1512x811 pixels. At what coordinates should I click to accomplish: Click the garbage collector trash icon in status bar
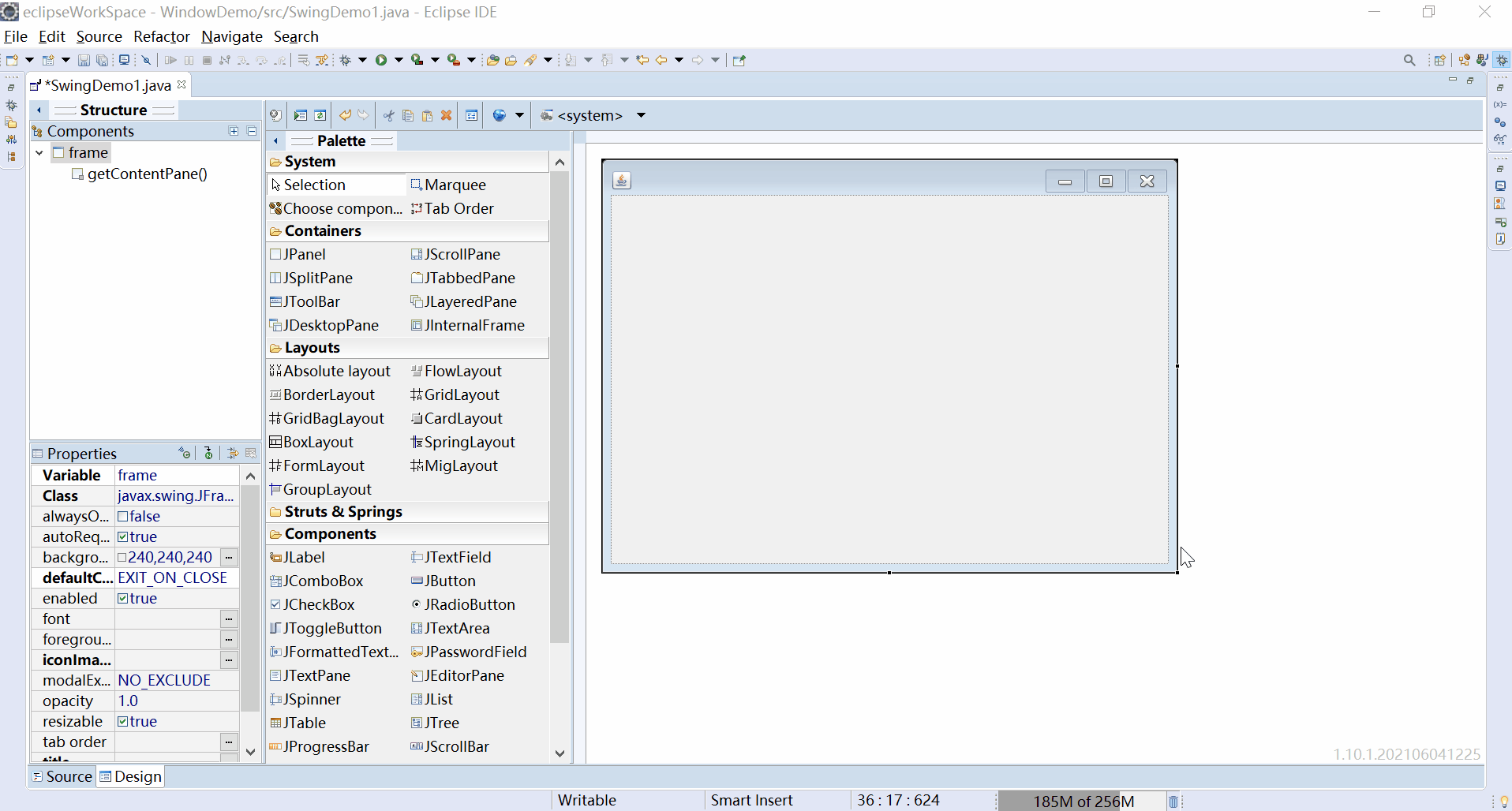pos(1173,802)
